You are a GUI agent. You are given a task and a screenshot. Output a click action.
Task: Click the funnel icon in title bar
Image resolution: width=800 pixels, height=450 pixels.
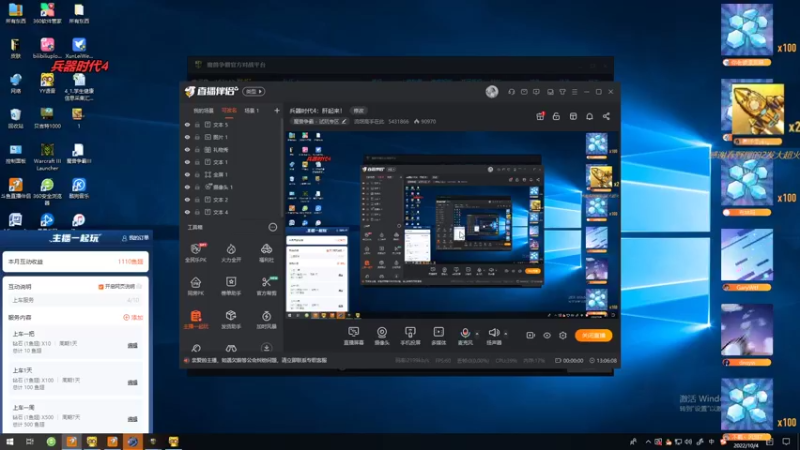pyautogui.click(x=562, y=92)
